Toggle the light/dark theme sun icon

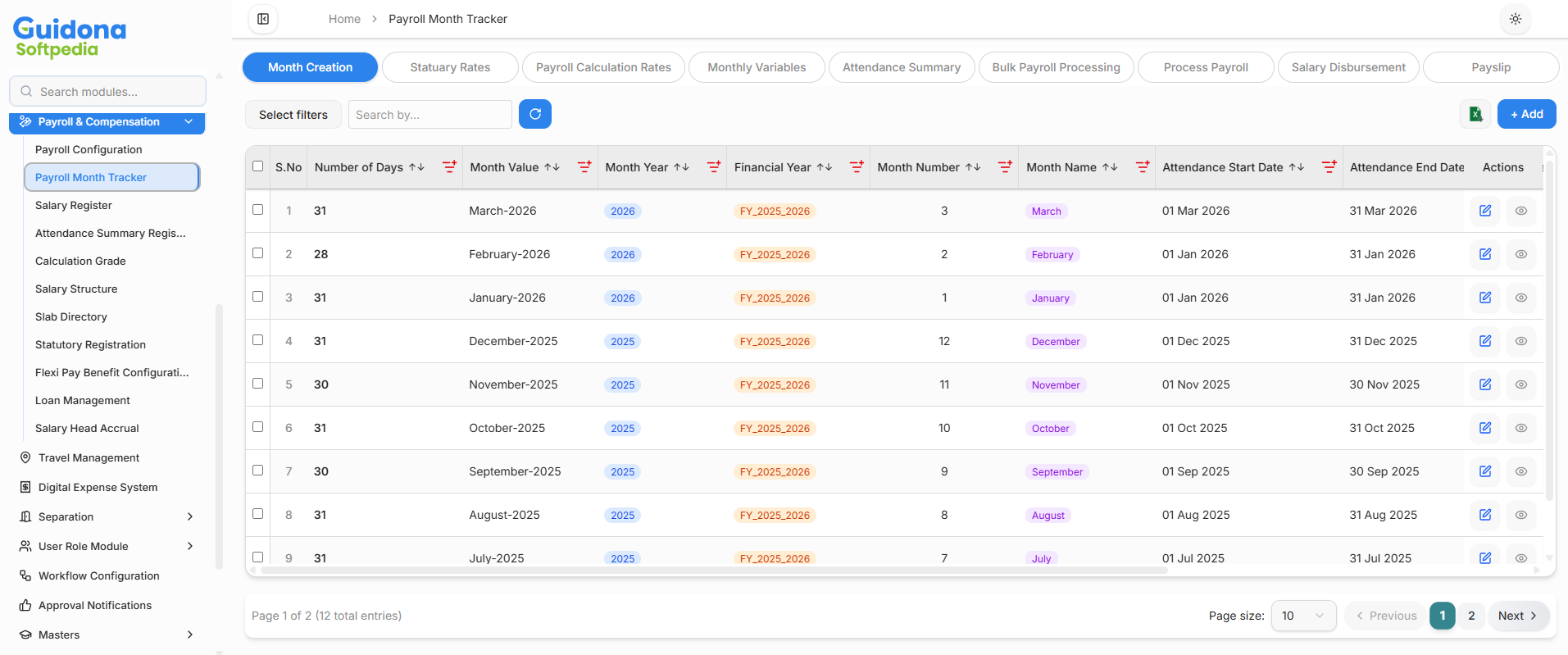click(1516, 19)
